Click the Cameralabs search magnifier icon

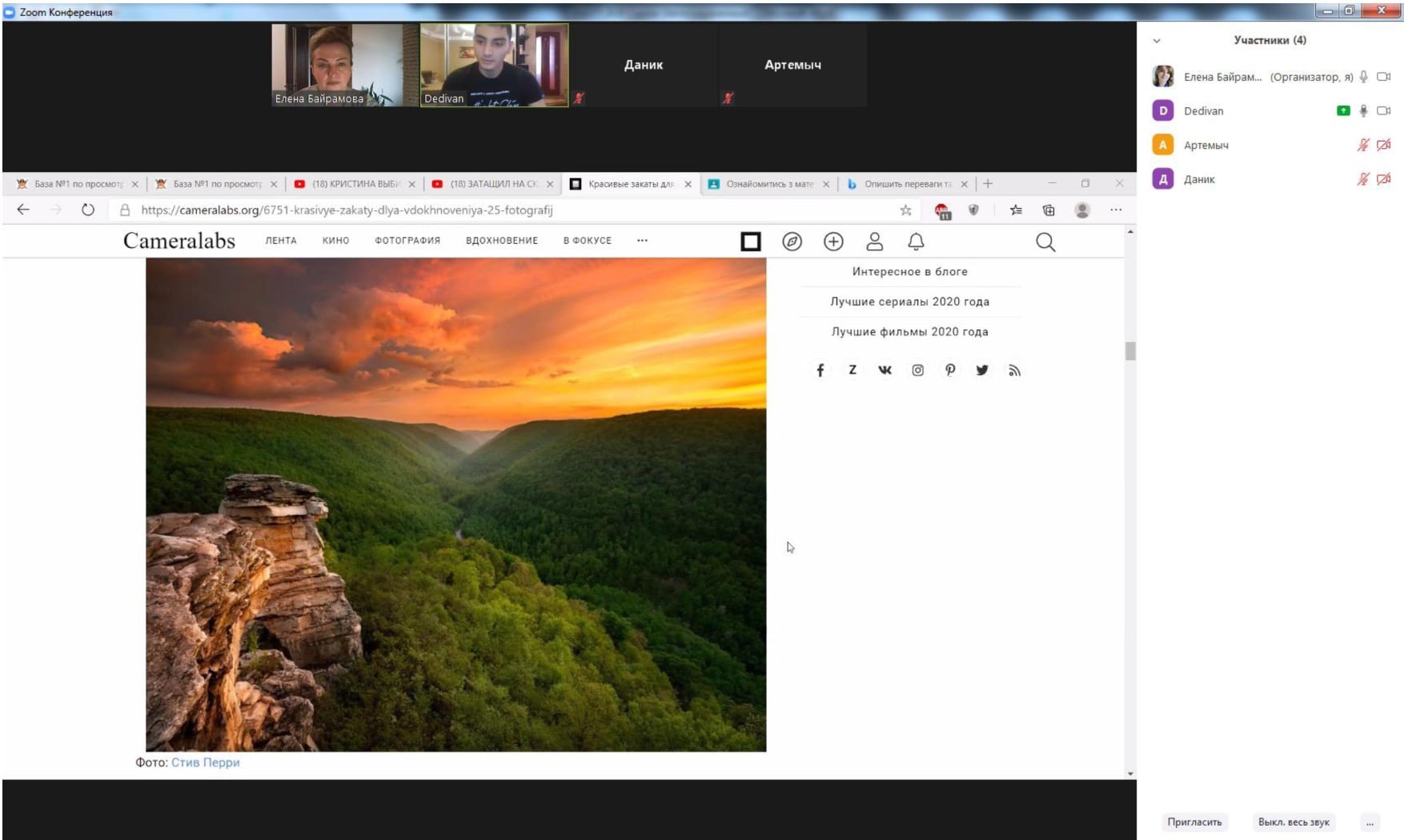[1045, 242]
